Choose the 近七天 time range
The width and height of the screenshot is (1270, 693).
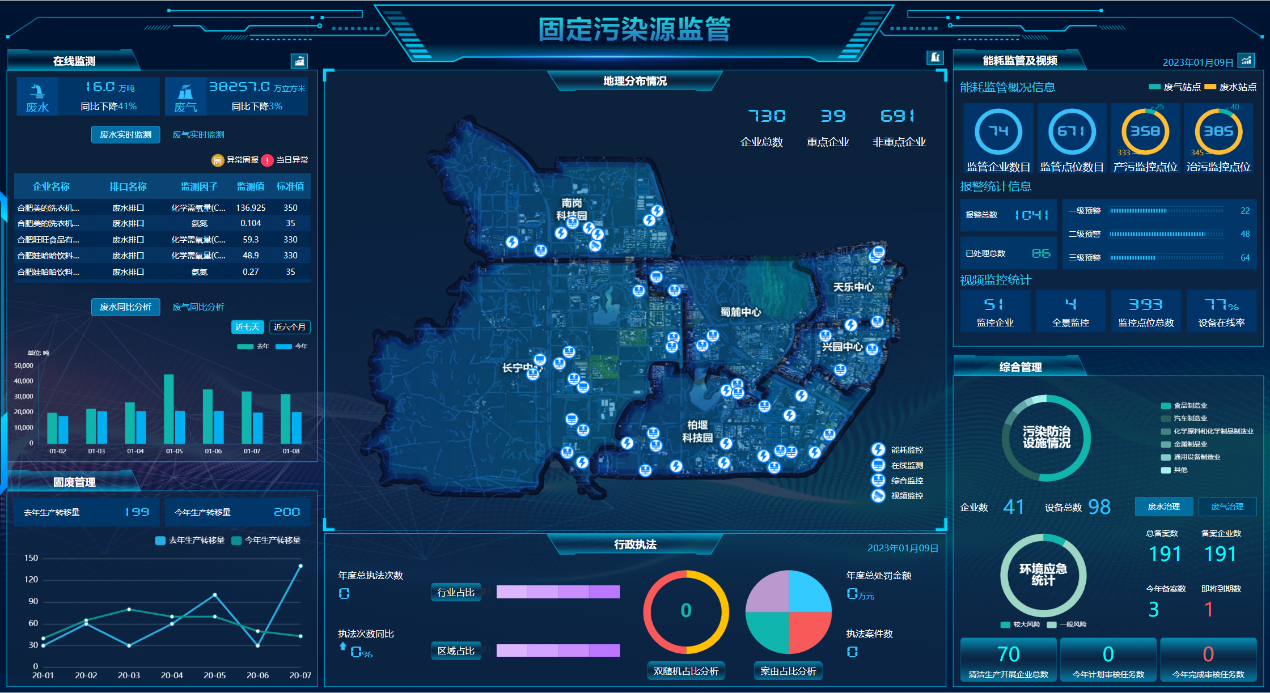[x=247, y=327]
